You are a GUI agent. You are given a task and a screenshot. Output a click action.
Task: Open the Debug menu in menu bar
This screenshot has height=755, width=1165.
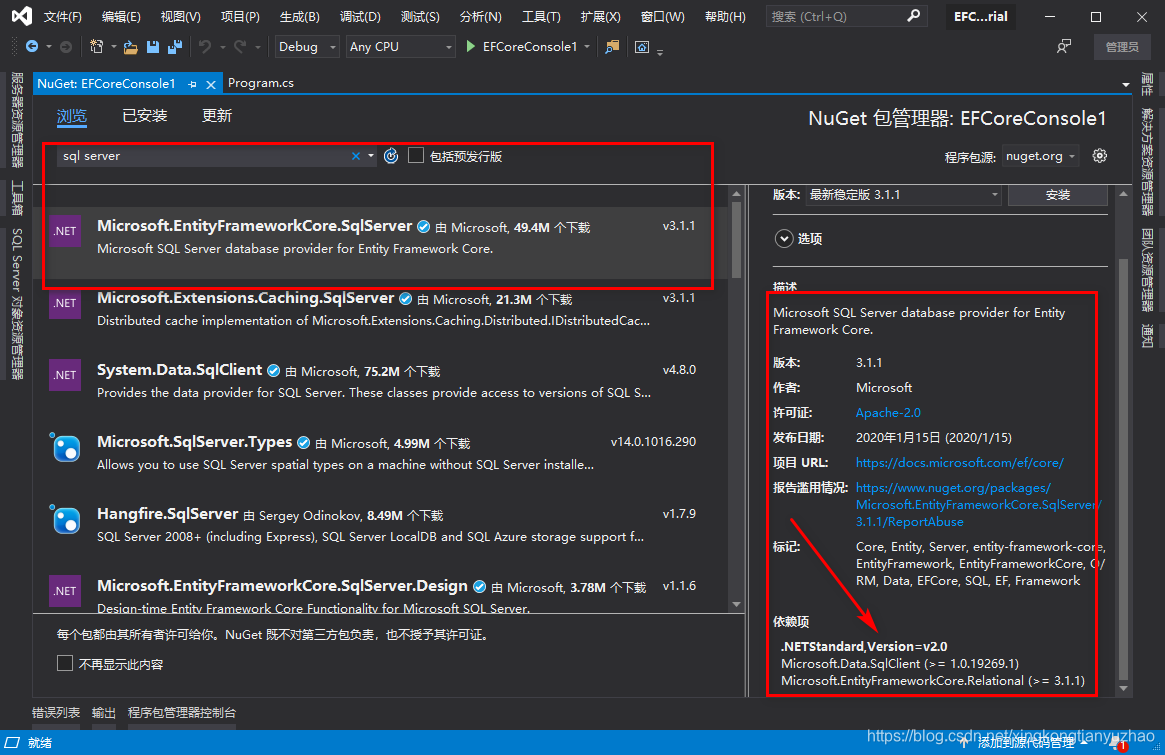click(x=360, y=16)
